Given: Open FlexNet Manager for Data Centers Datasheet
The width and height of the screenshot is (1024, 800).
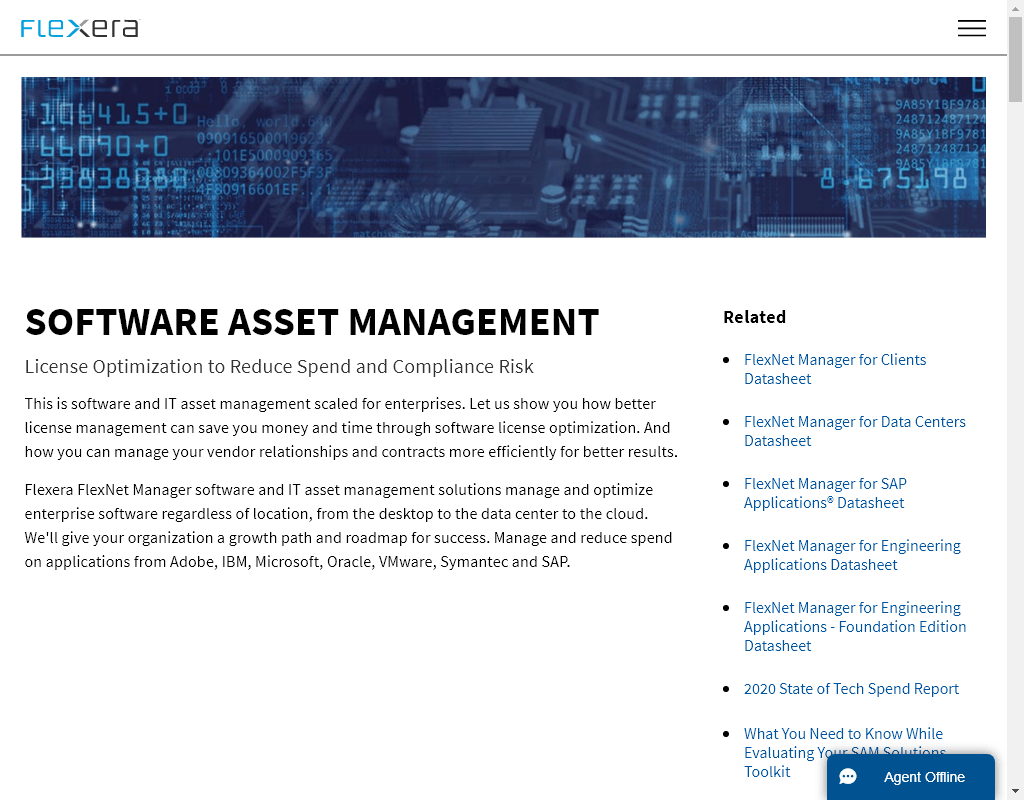Looking at the screenshot, I should click(854, 431).
